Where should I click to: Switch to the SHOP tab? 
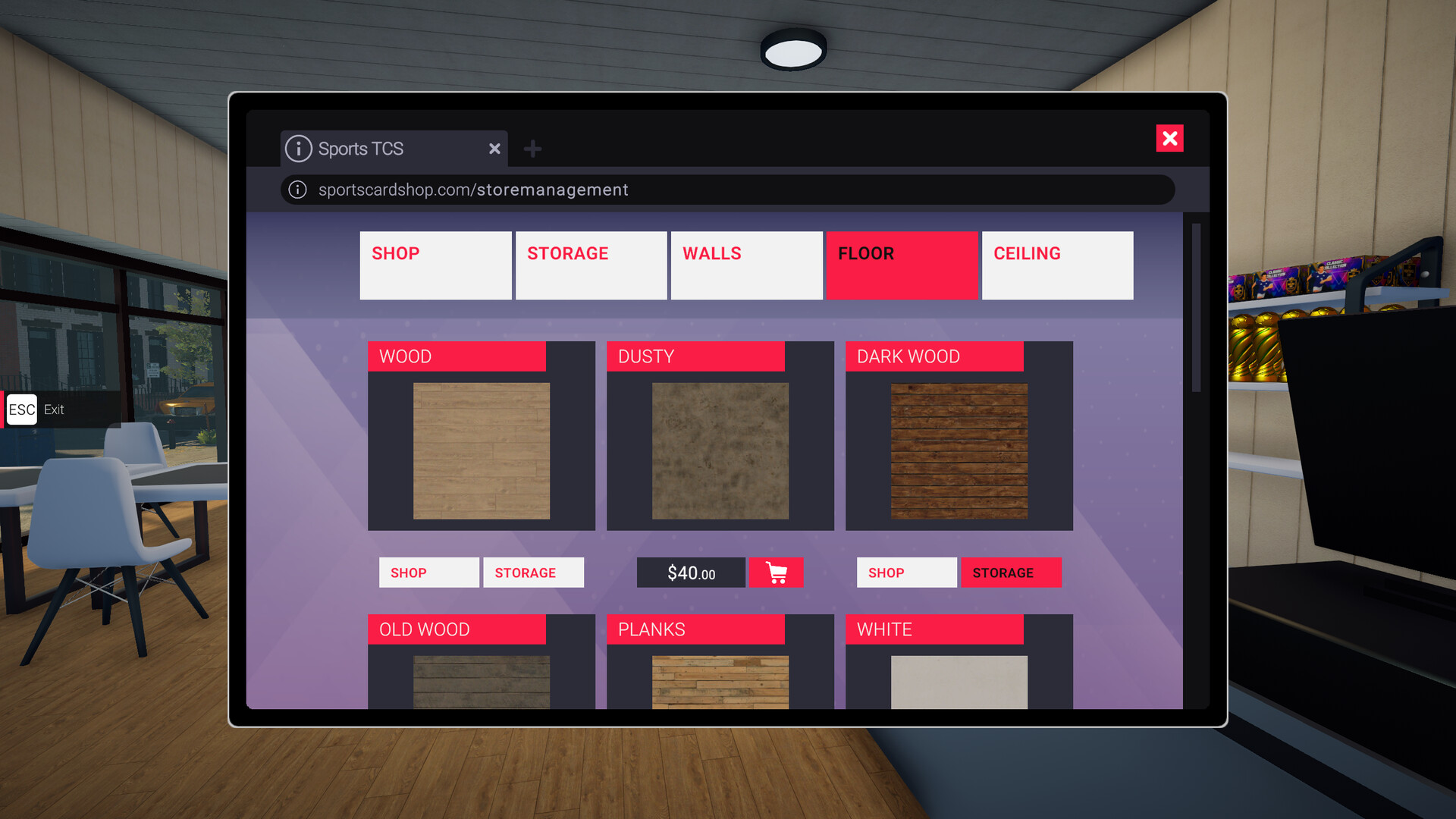435,265
